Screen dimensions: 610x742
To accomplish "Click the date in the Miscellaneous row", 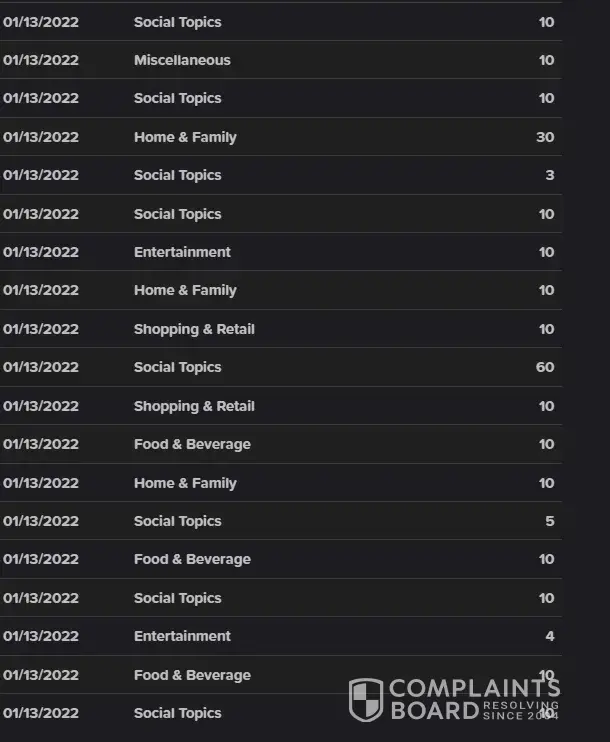I will click(x=41, y=60).
